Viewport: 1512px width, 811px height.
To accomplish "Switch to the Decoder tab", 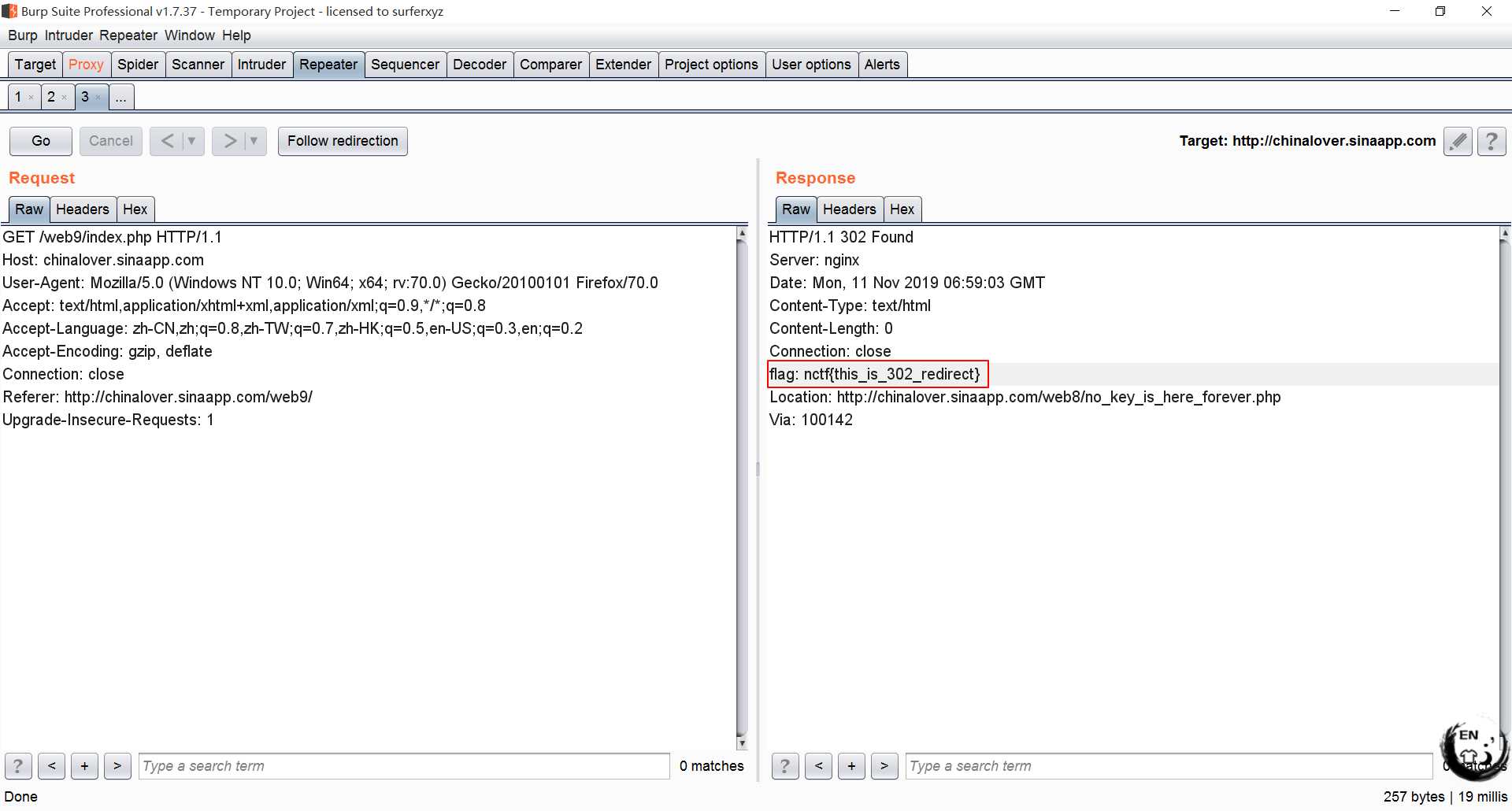I will pyautogui.click(x=480, y=65).
